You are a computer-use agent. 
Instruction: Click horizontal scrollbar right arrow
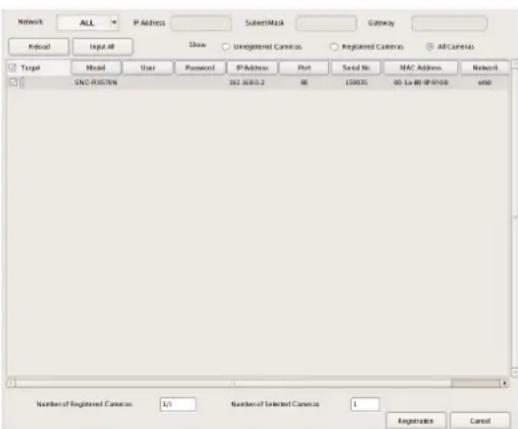pos(505,383)
